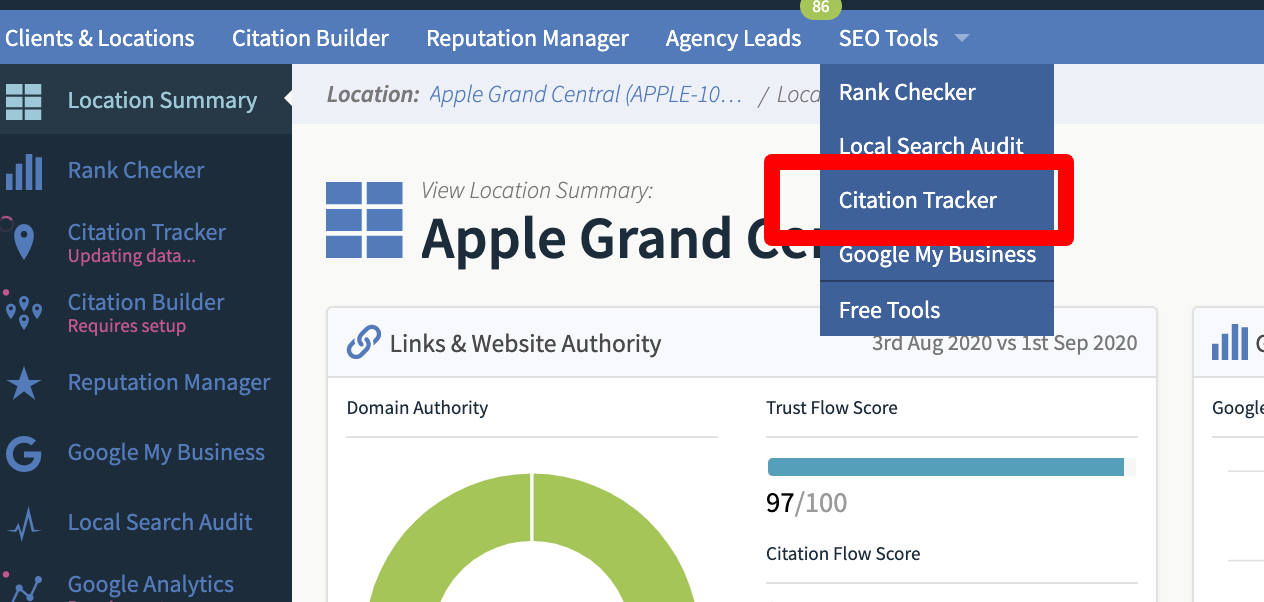Click the Apple Grand Central breadcrumb link
This screenshot has height=602, width=1264.
coord(587,95)
